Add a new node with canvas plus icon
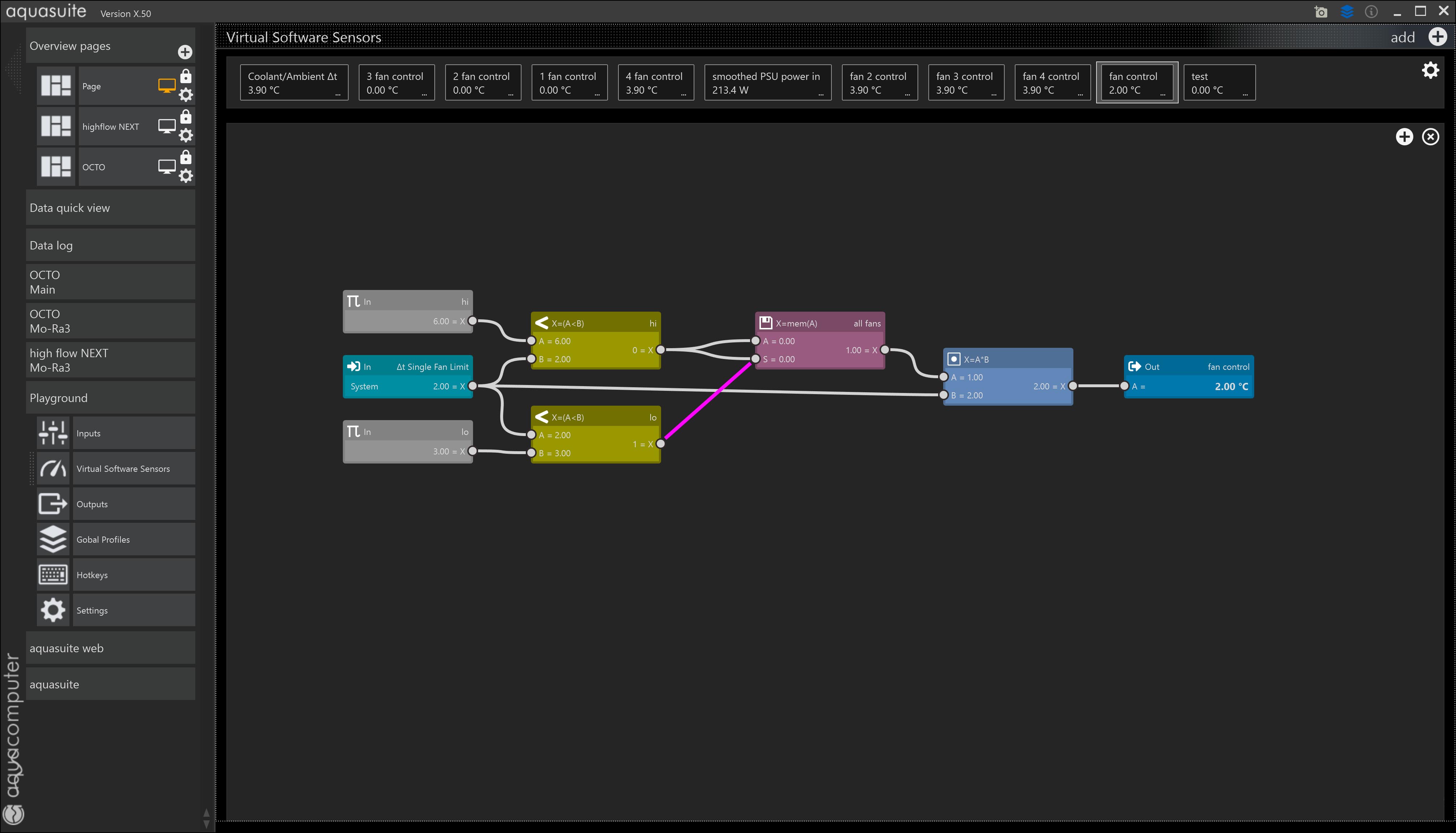 (1404, 137)
